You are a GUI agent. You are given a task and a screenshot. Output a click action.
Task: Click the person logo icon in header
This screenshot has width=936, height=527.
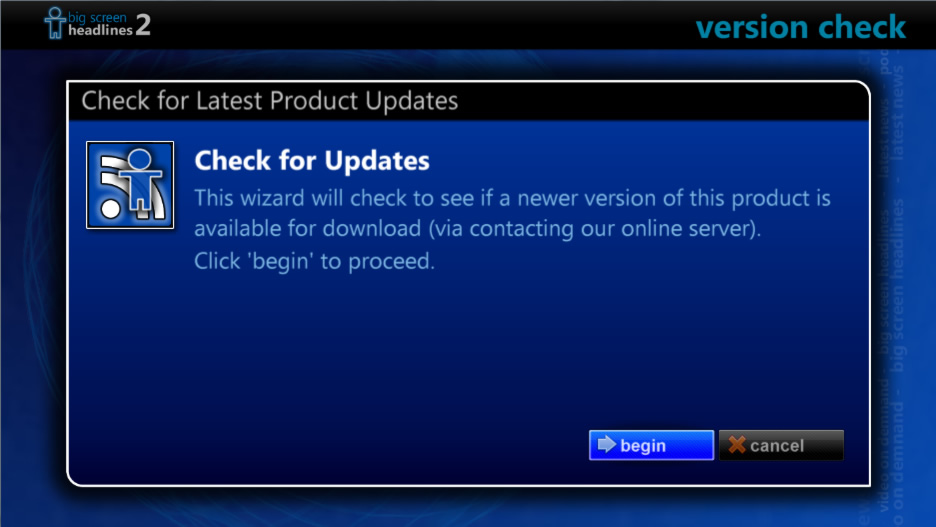(54, 23)
